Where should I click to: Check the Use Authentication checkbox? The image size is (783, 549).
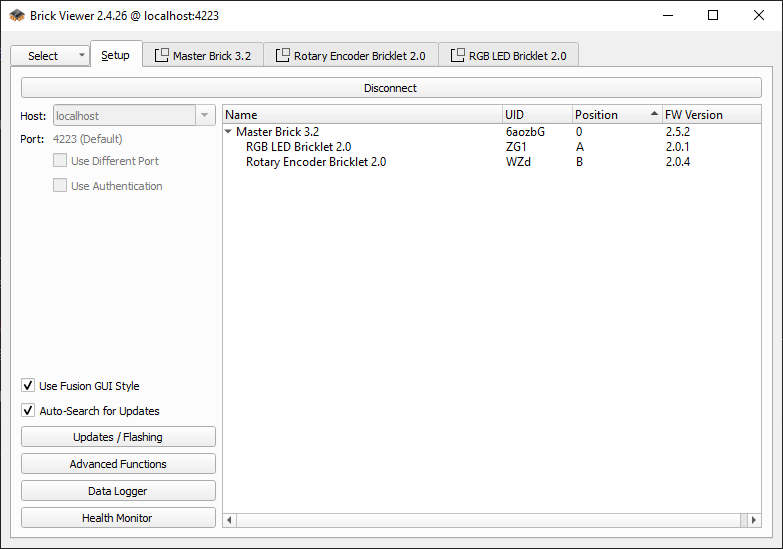coord(60,186)
